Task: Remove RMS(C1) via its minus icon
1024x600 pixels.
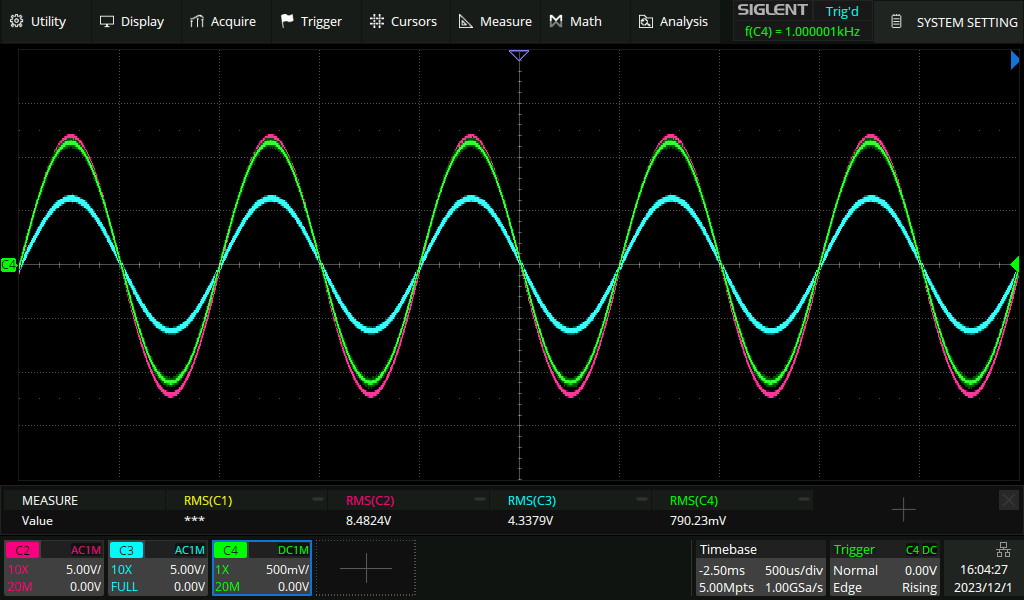Action: coord(317,499)
